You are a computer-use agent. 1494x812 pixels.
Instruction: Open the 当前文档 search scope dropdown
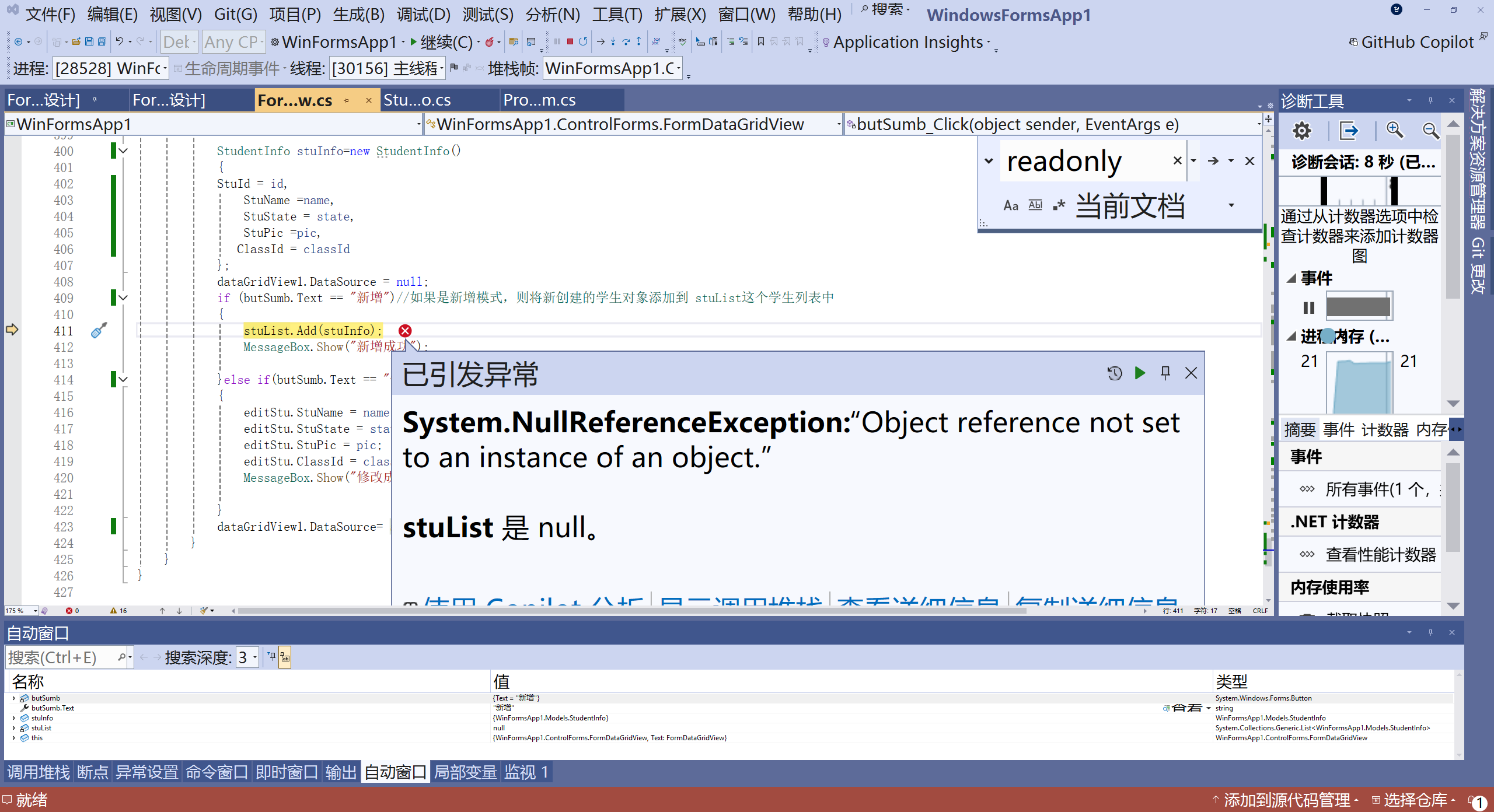click(1231, 205)
